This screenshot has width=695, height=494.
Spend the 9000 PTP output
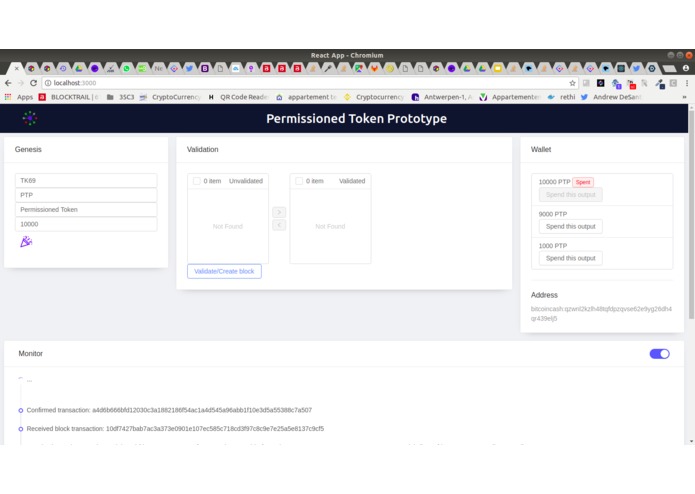coord(570,226)
